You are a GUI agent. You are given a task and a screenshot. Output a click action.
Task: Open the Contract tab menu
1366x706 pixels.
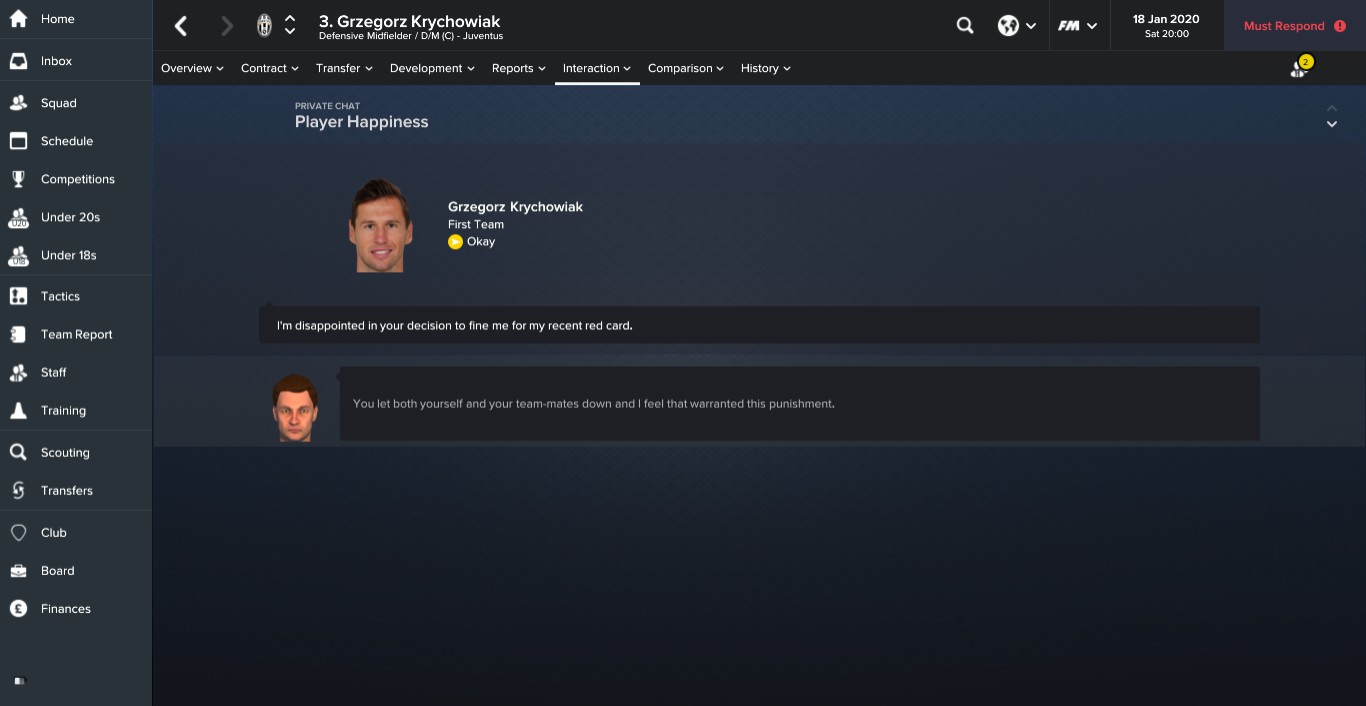[x=270, y=68]
